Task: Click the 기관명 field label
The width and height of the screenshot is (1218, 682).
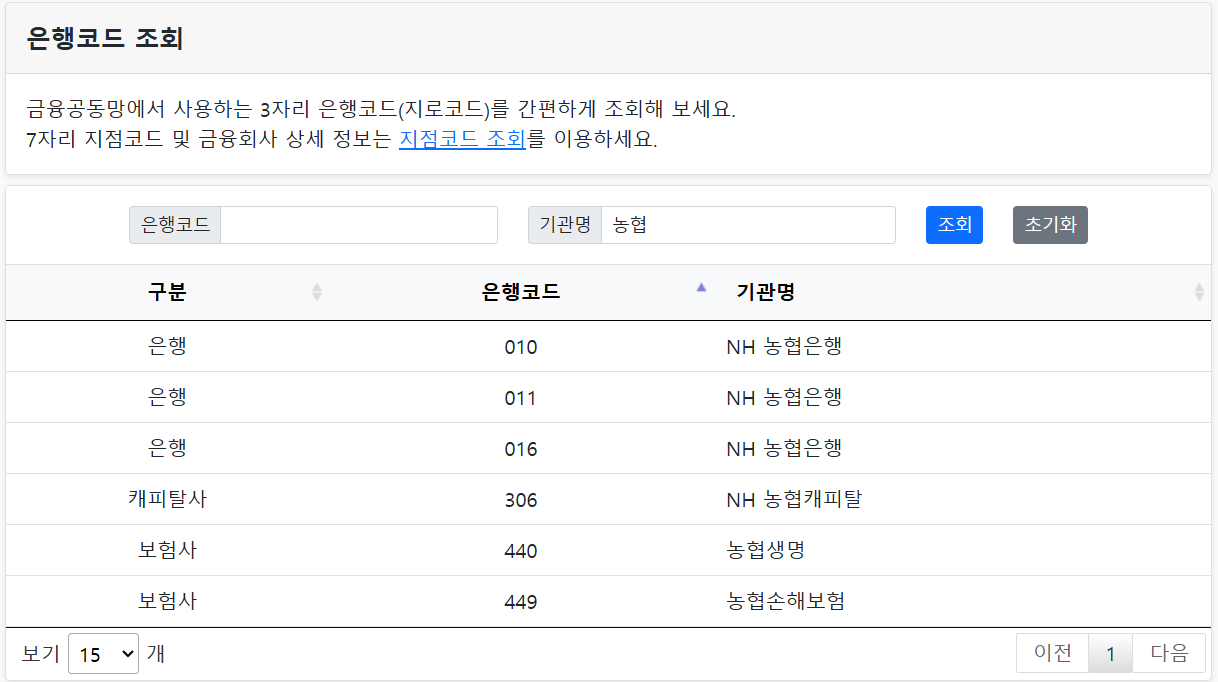Action: [565, 225]
